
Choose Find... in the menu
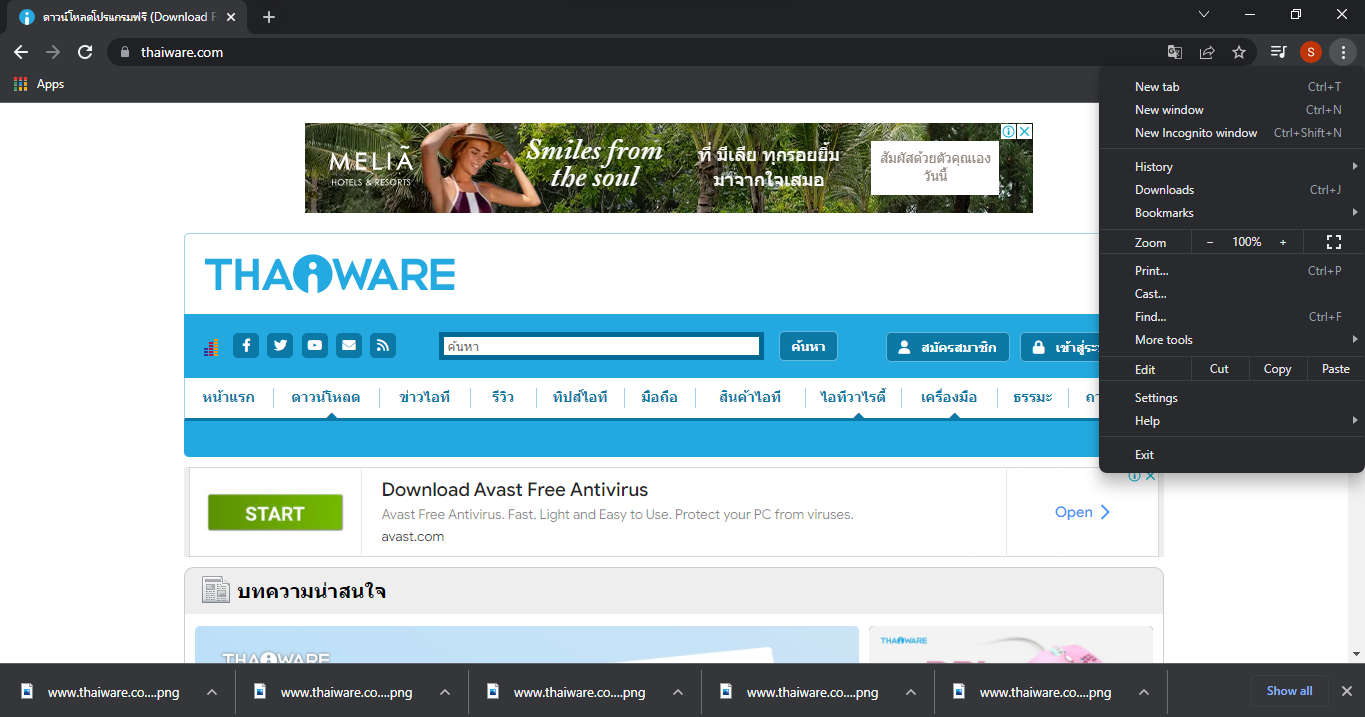[x=1231, y=317]
